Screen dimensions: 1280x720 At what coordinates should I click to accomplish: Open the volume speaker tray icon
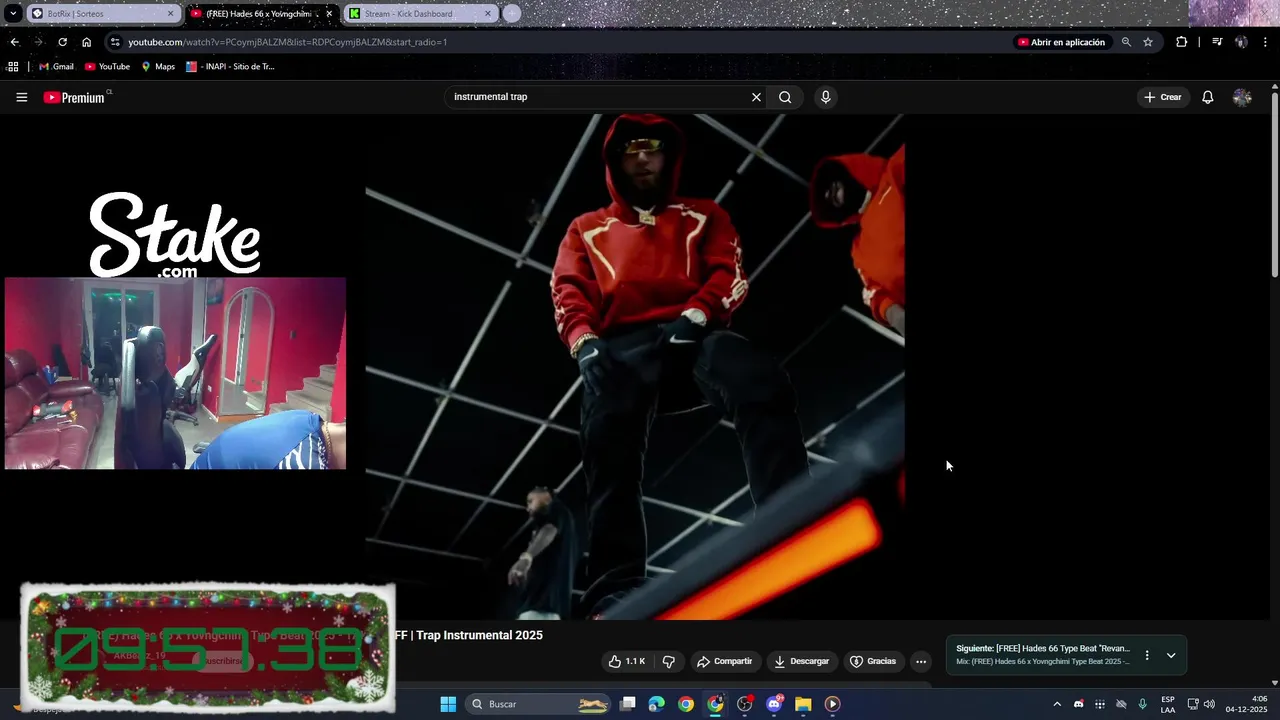tap(1209, 704)
